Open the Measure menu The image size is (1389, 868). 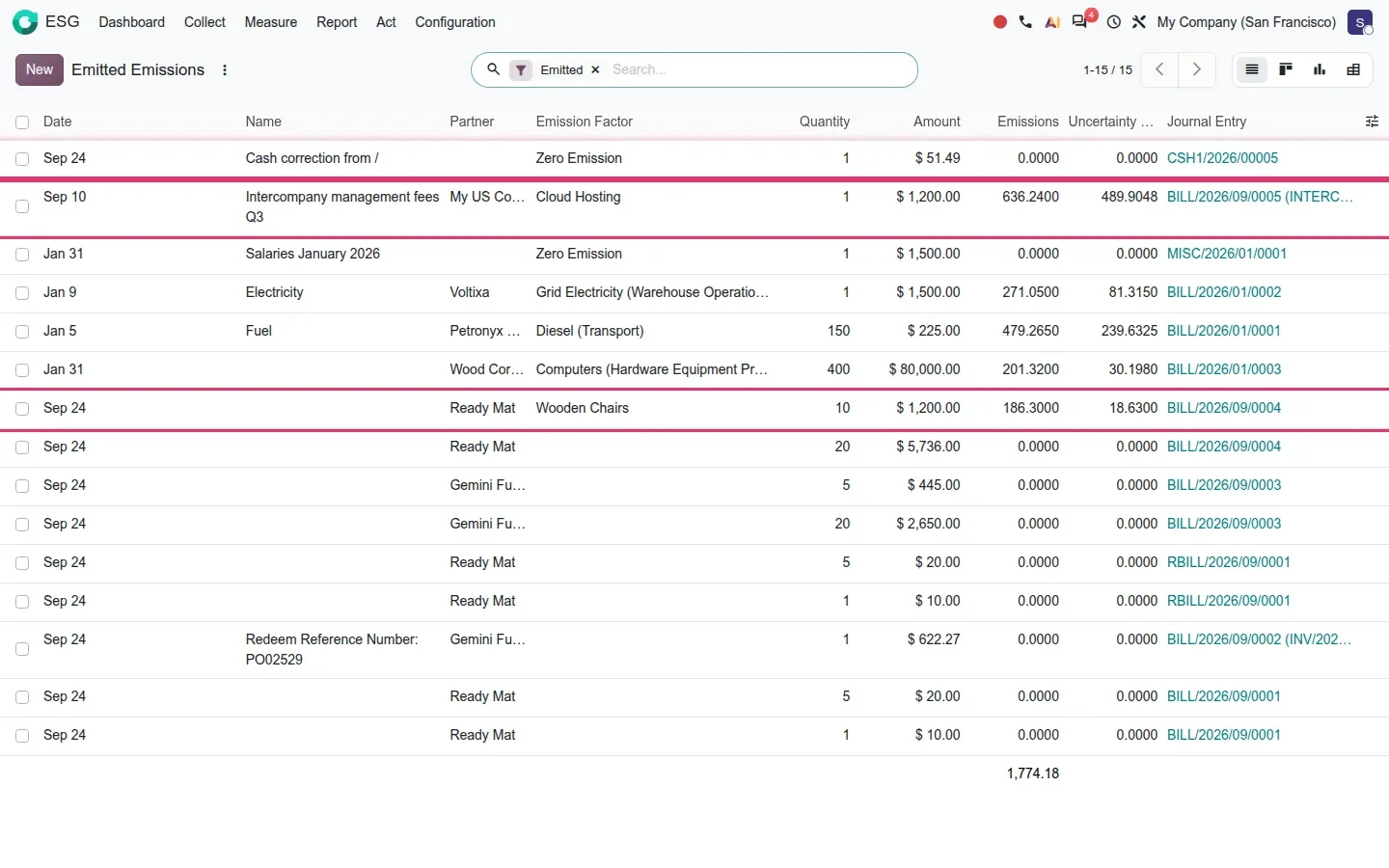tap(271, 21)
